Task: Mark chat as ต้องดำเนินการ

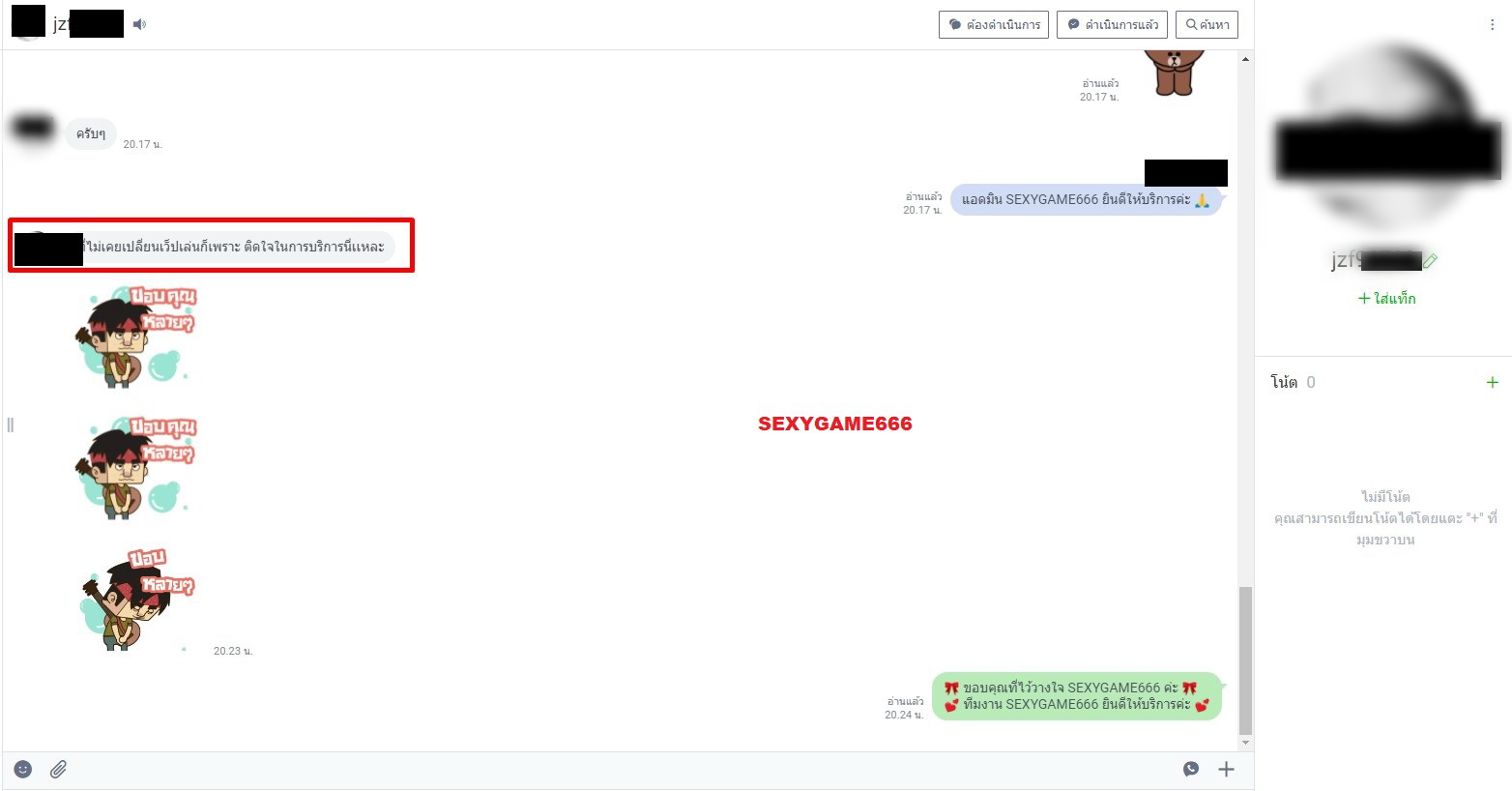Action: pyautogui.click(x=994, y=24)
